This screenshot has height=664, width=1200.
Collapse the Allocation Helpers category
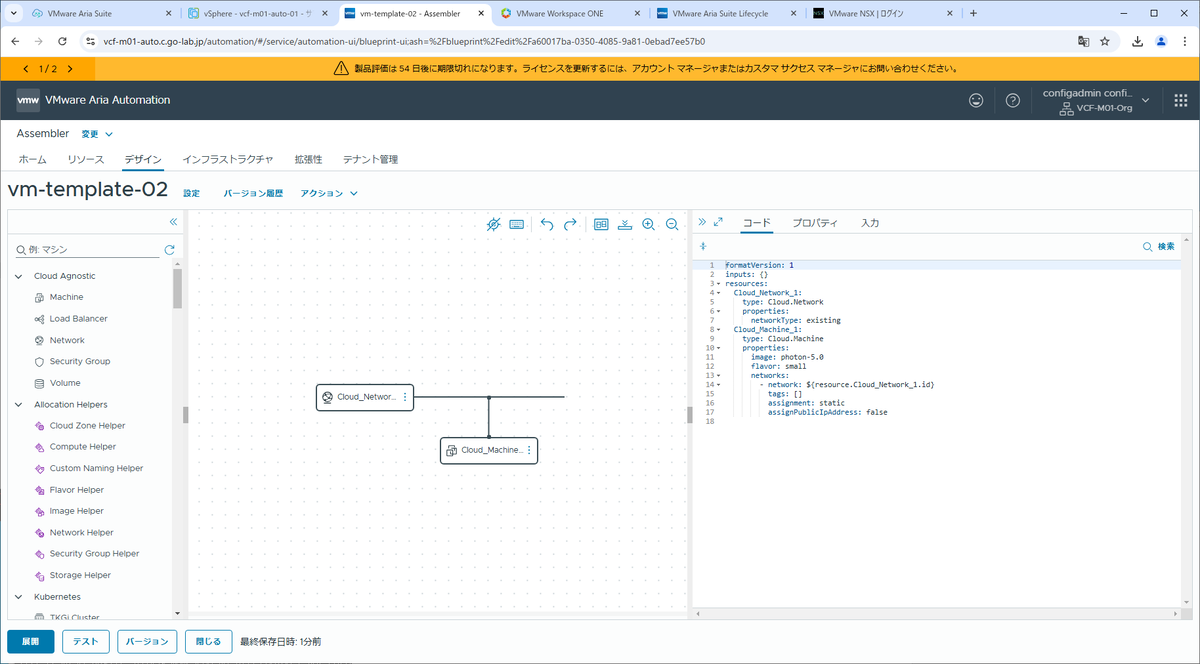pyautogui.click(x=19, y=405)
